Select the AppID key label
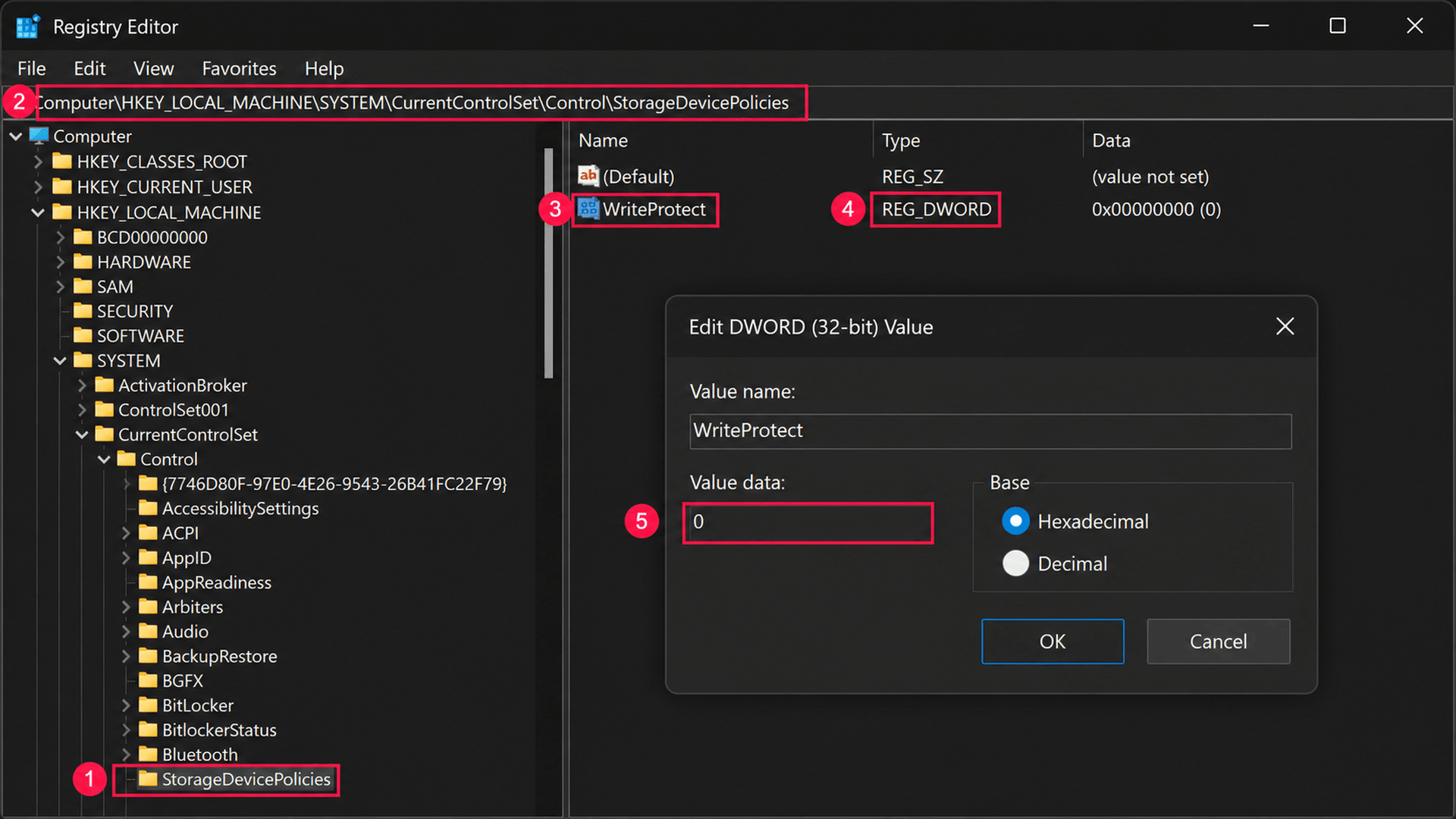 point(187,557)
